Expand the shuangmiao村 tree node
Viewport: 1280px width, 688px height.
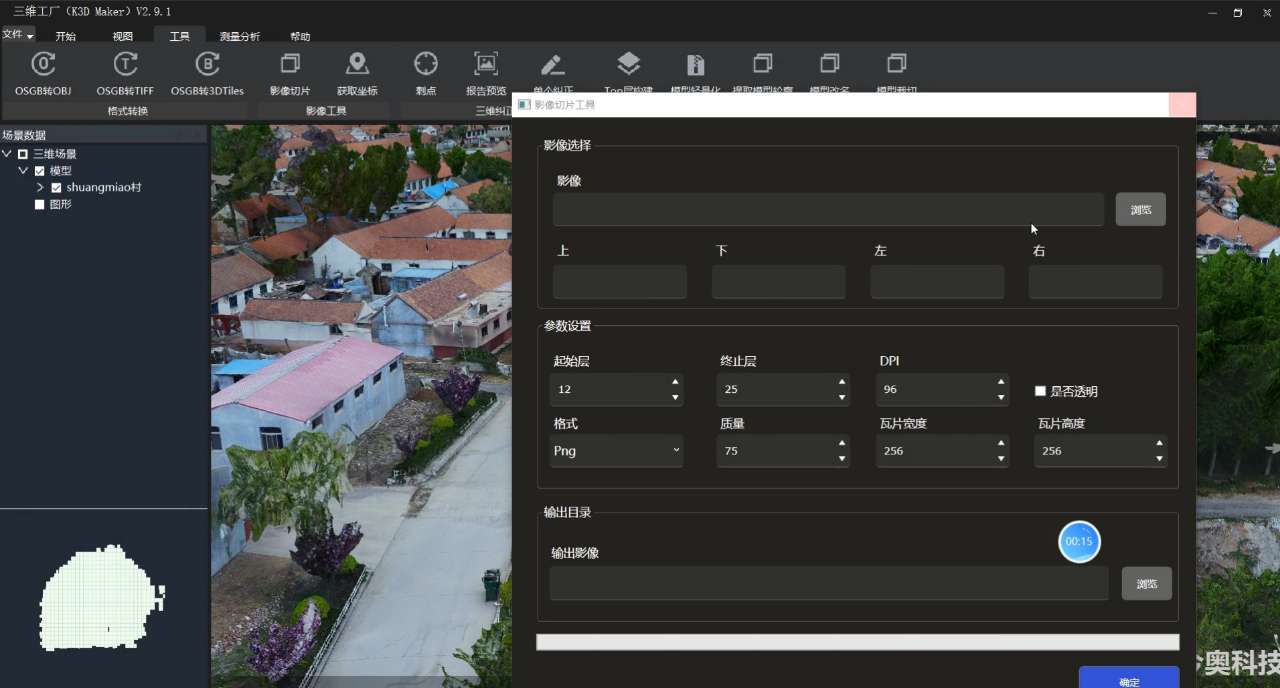[40, 188]
